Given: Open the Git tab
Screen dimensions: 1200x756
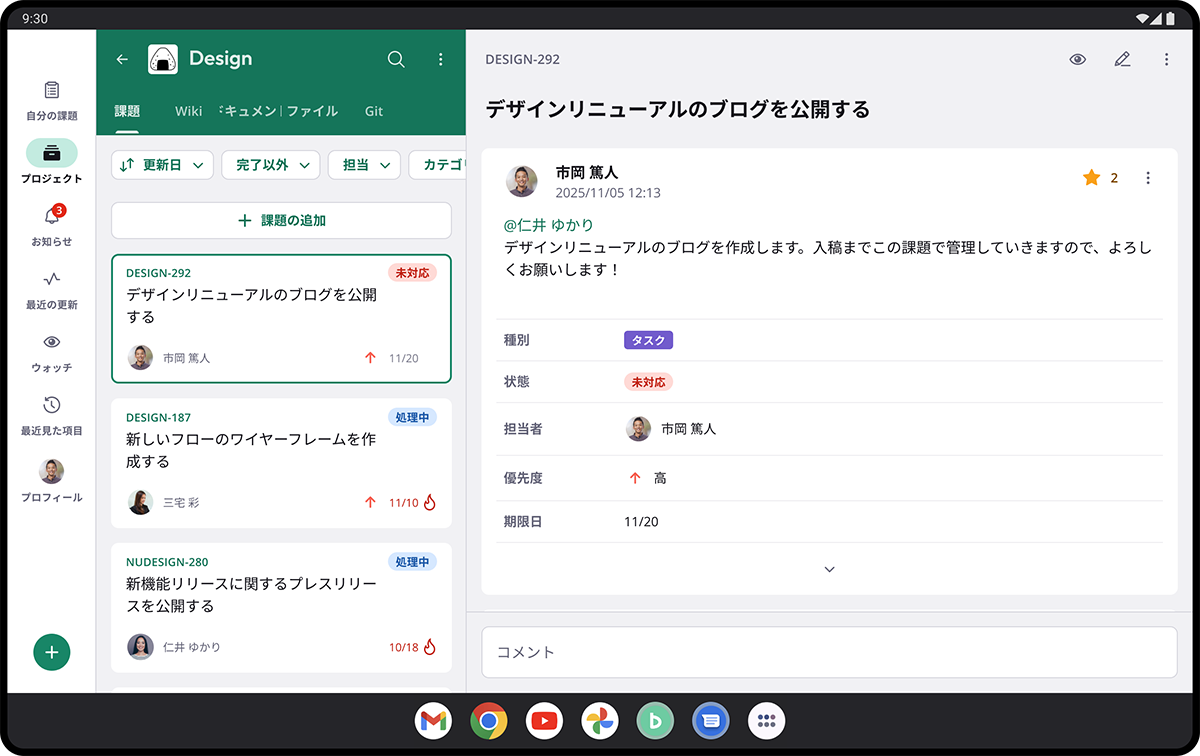Looking at the screenshot, I should [373, 111].
